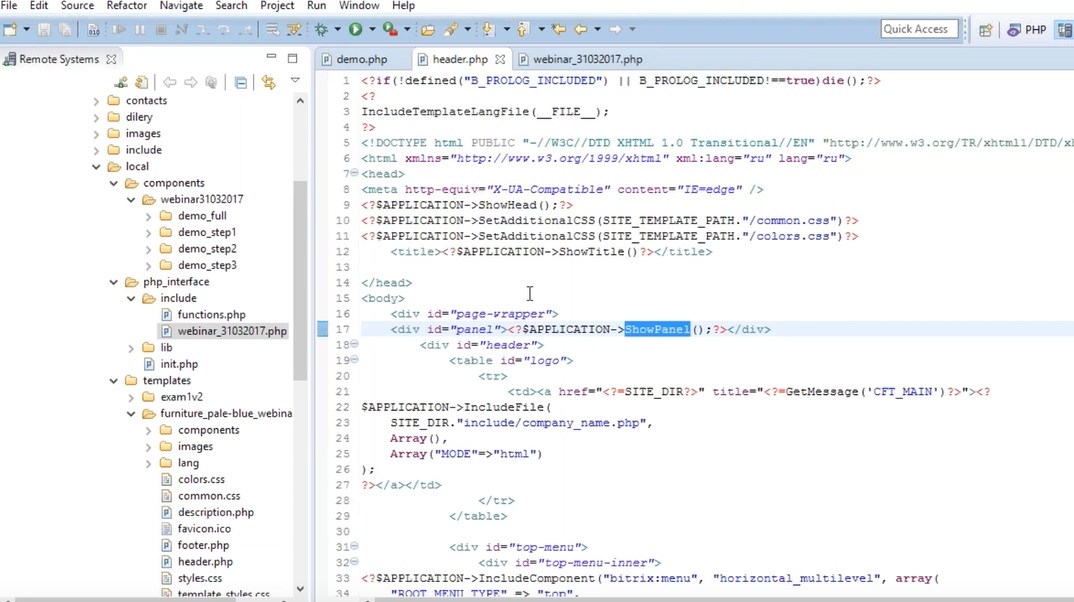The image size is (1074, 602).
Task: Click the Open Perspective icon
Action: 986,30
